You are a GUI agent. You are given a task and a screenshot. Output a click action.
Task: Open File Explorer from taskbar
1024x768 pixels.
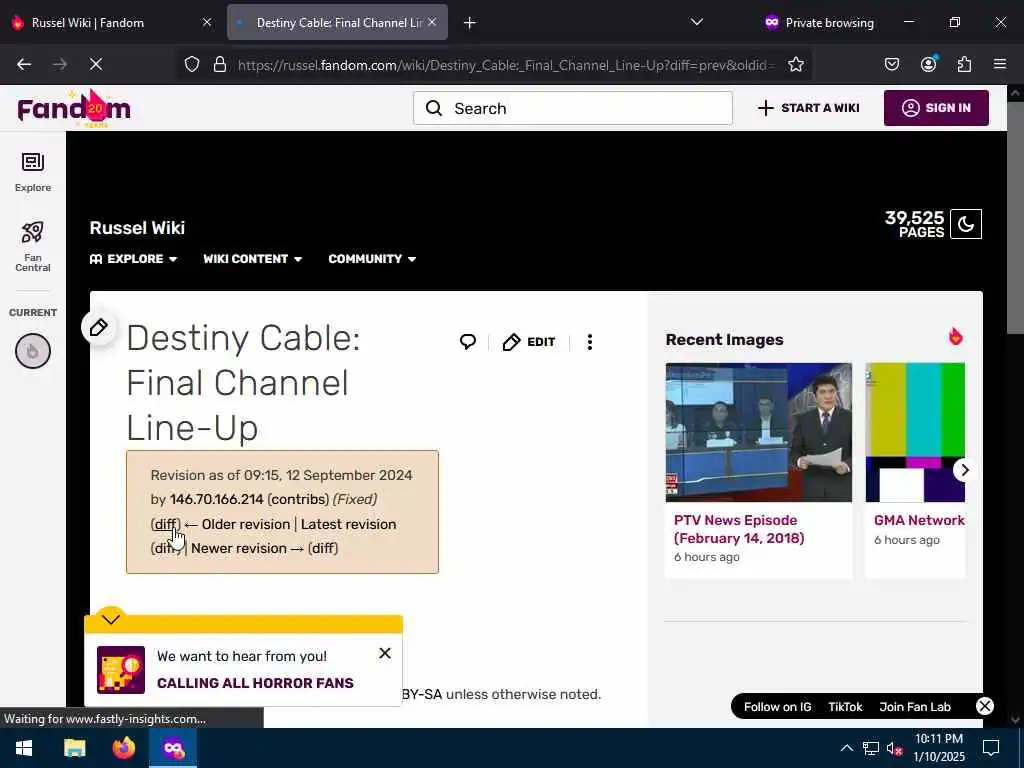(74, 748)
